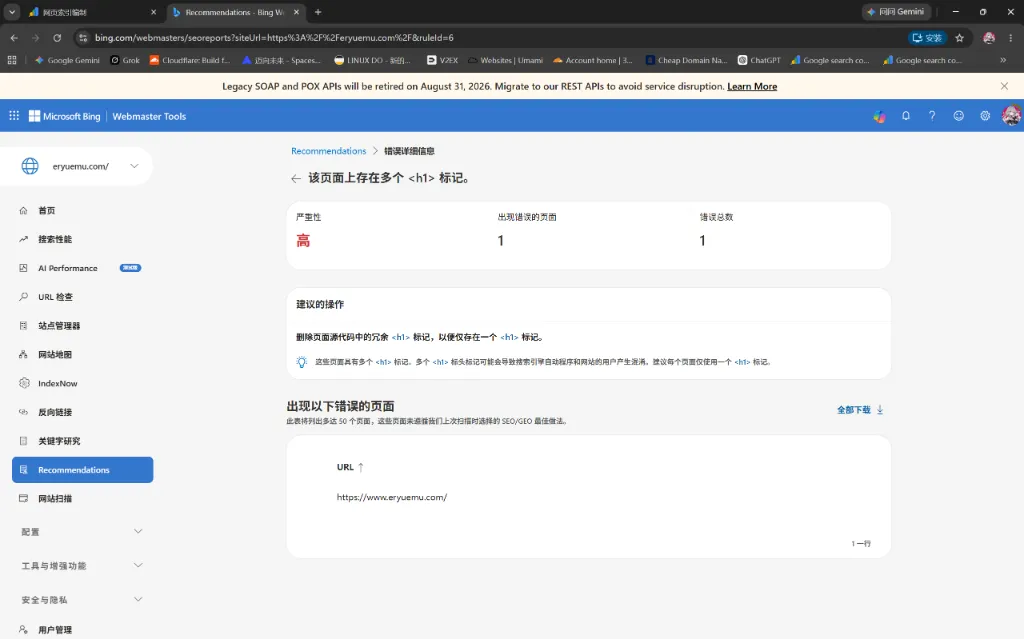Expand the 配置 section
This screenshot has height=639, width=1024.
[x=81, y=532]
